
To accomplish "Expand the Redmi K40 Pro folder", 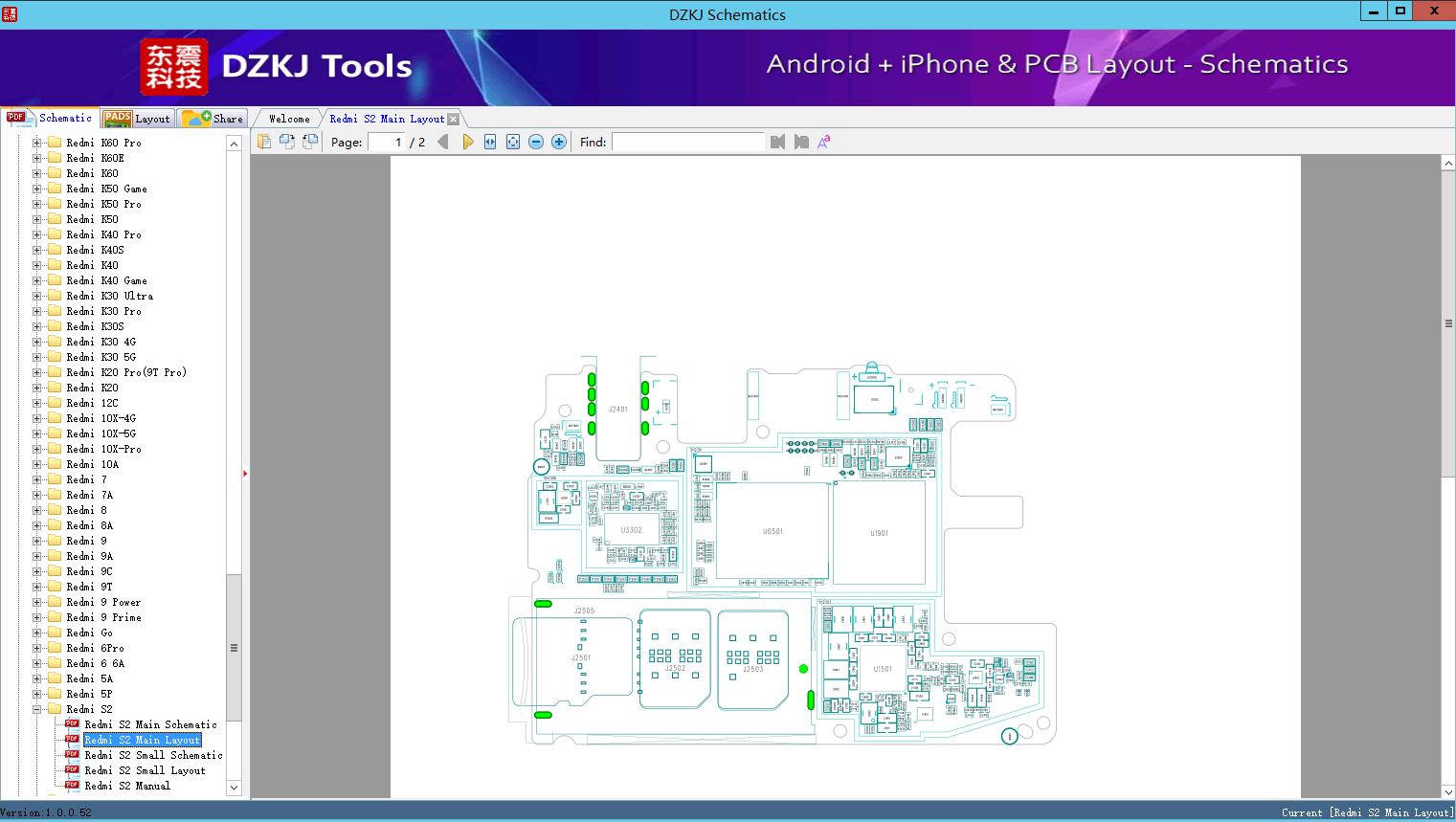I will pyautogui.click(x=37, y=234).
